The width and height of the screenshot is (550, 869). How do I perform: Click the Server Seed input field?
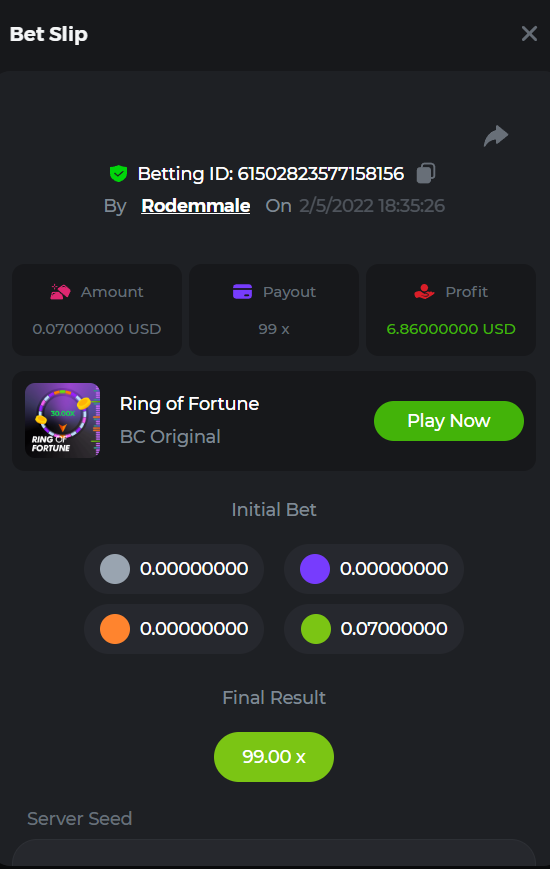click(x=274, y=853)
